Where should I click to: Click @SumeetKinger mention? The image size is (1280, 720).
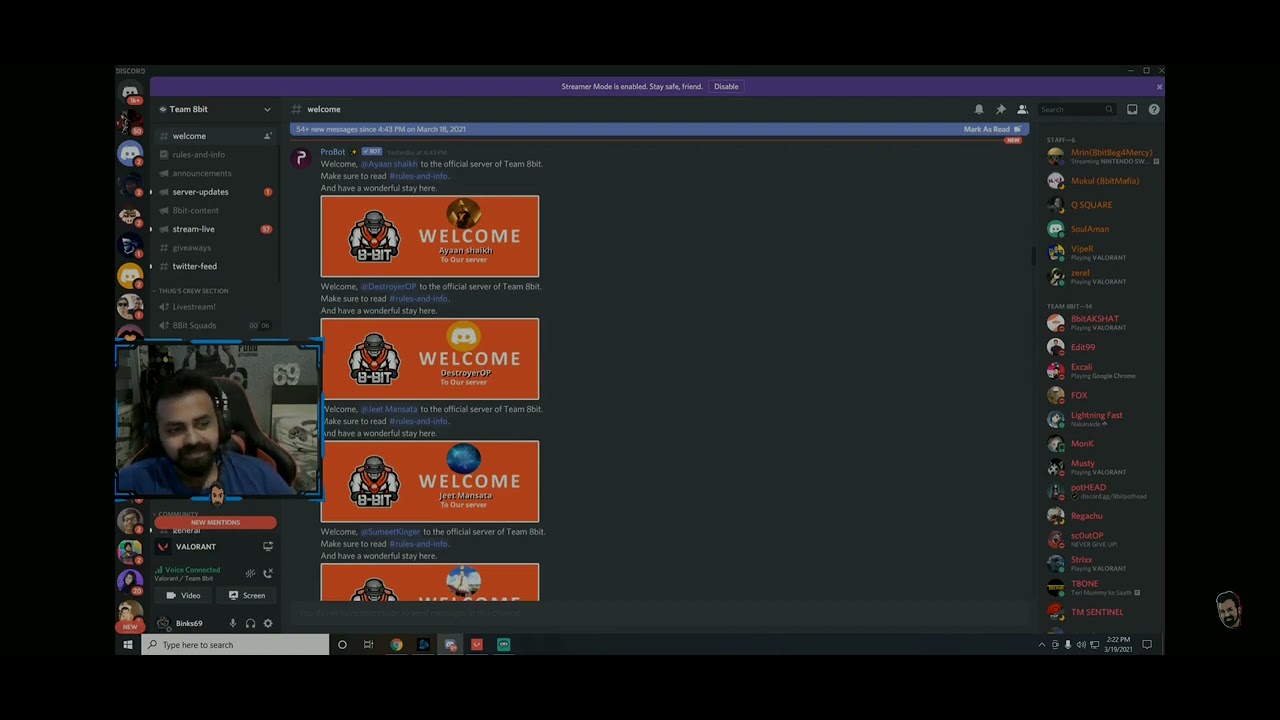click(x=390, y=532)
